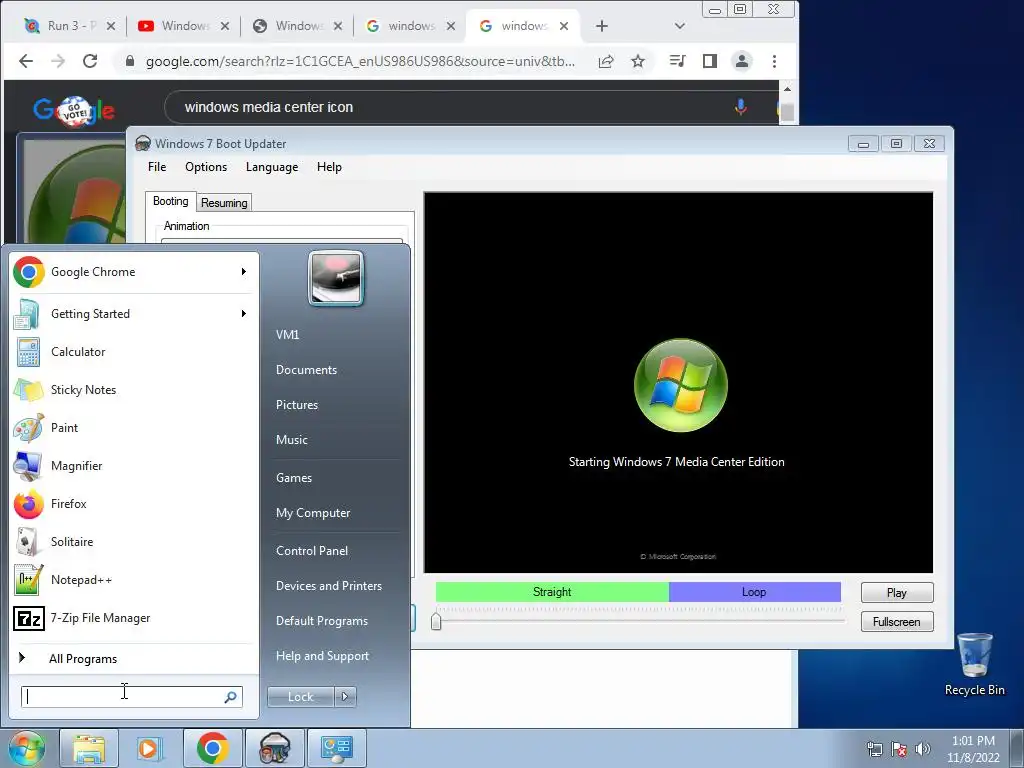The height and width of the screenshot is (768, 1024).
Task: Open Default Programs link
Action: click(322, 621)
